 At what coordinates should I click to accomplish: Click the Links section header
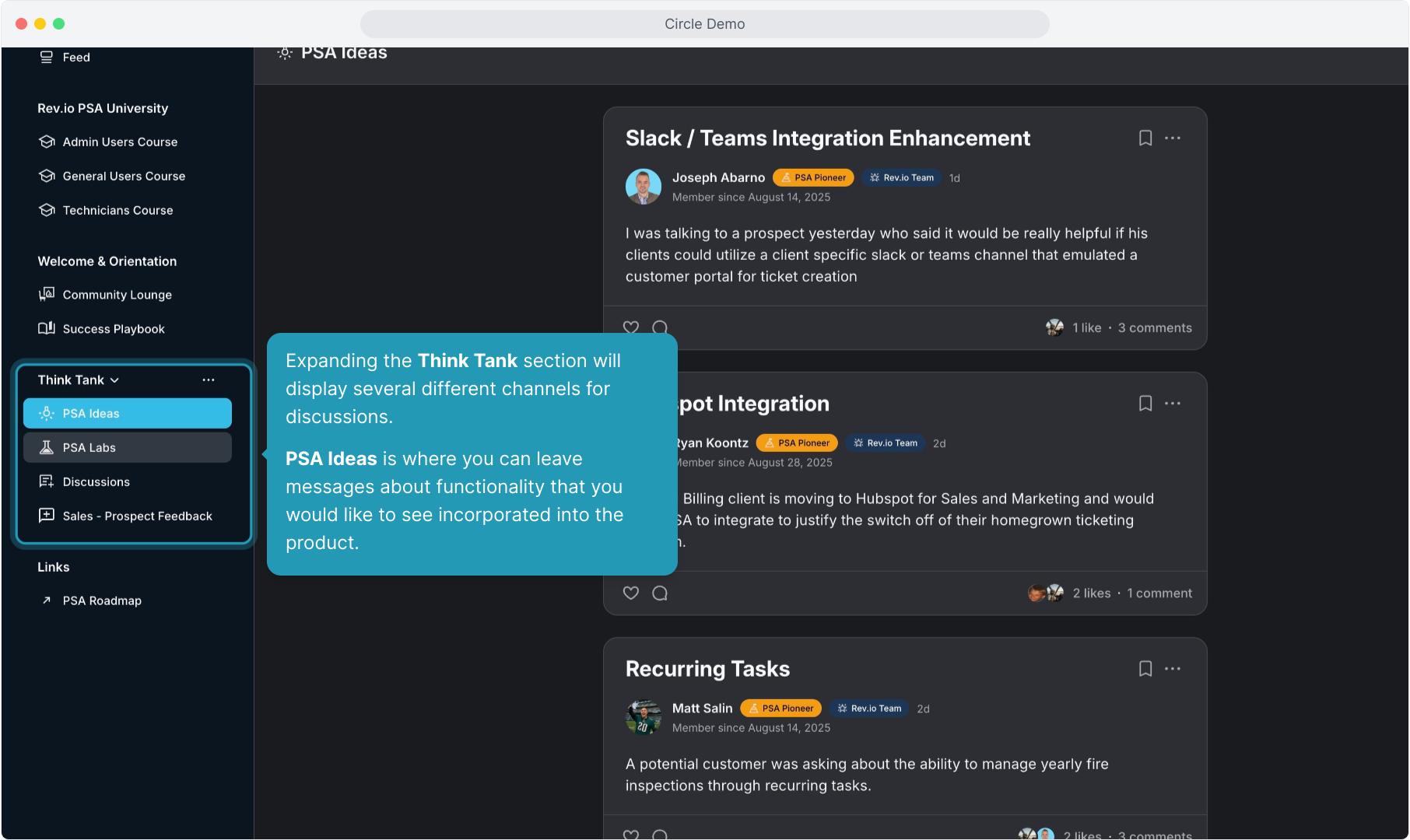click(x=54, y=568)
